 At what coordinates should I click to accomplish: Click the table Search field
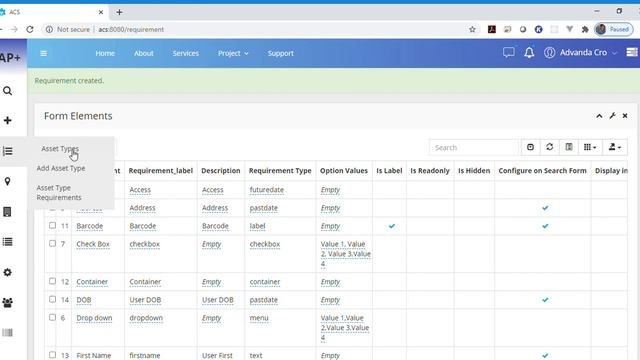pos(473,147)
